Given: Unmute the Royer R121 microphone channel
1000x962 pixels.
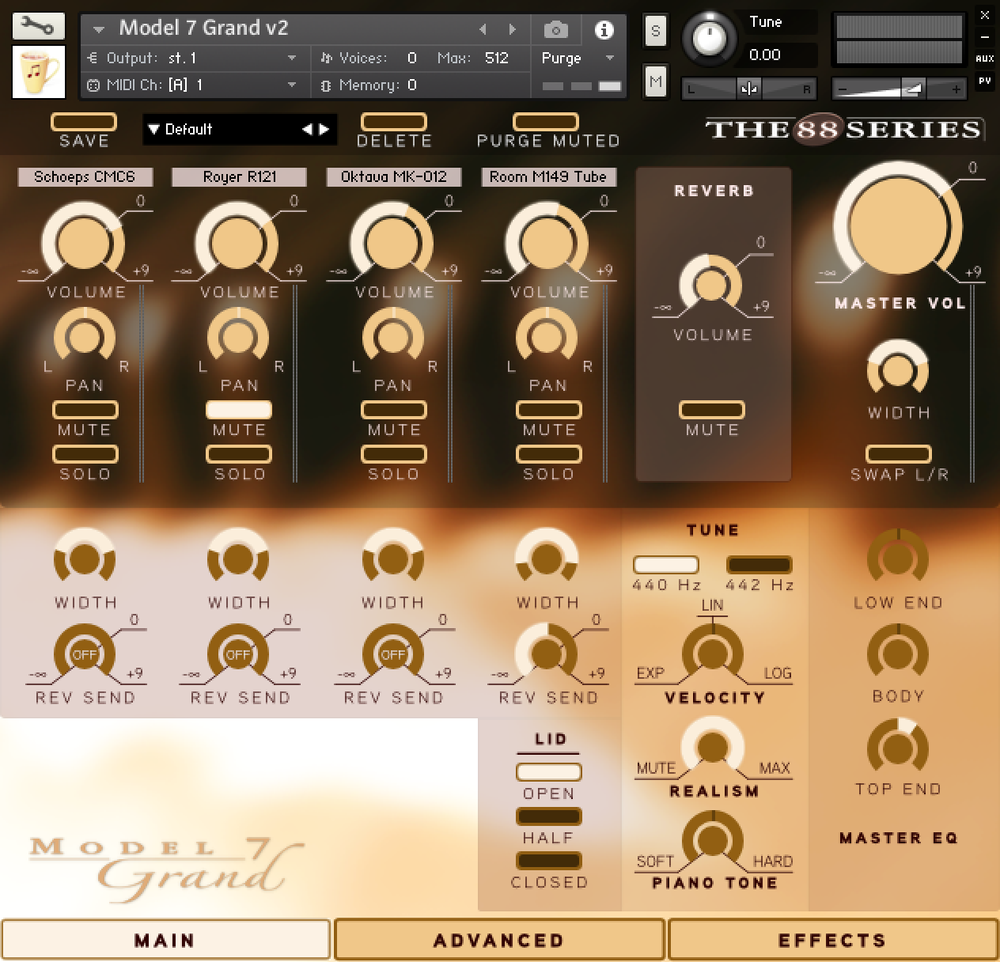Looking at the screenshot, I should click(238, 407).
